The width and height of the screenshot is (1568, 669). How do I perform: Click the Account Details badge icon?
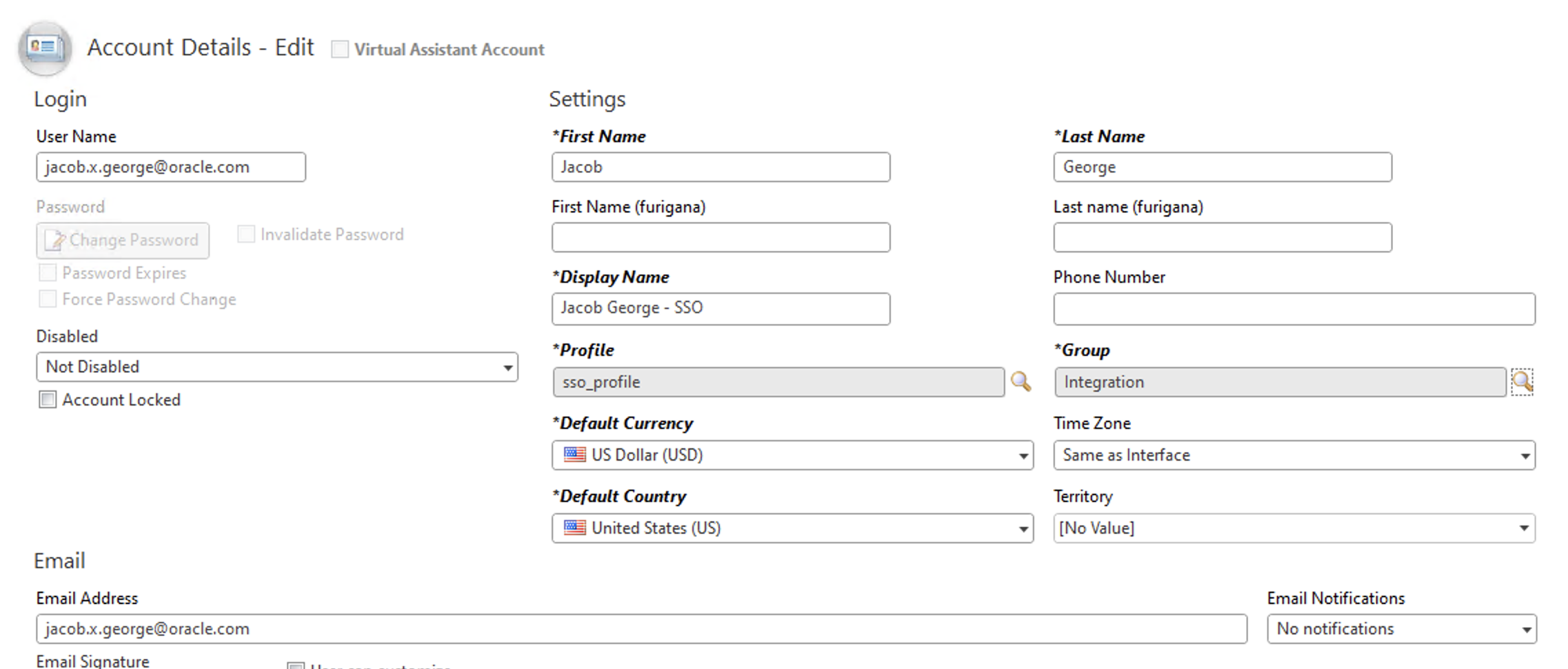click(x=43, y=48)
